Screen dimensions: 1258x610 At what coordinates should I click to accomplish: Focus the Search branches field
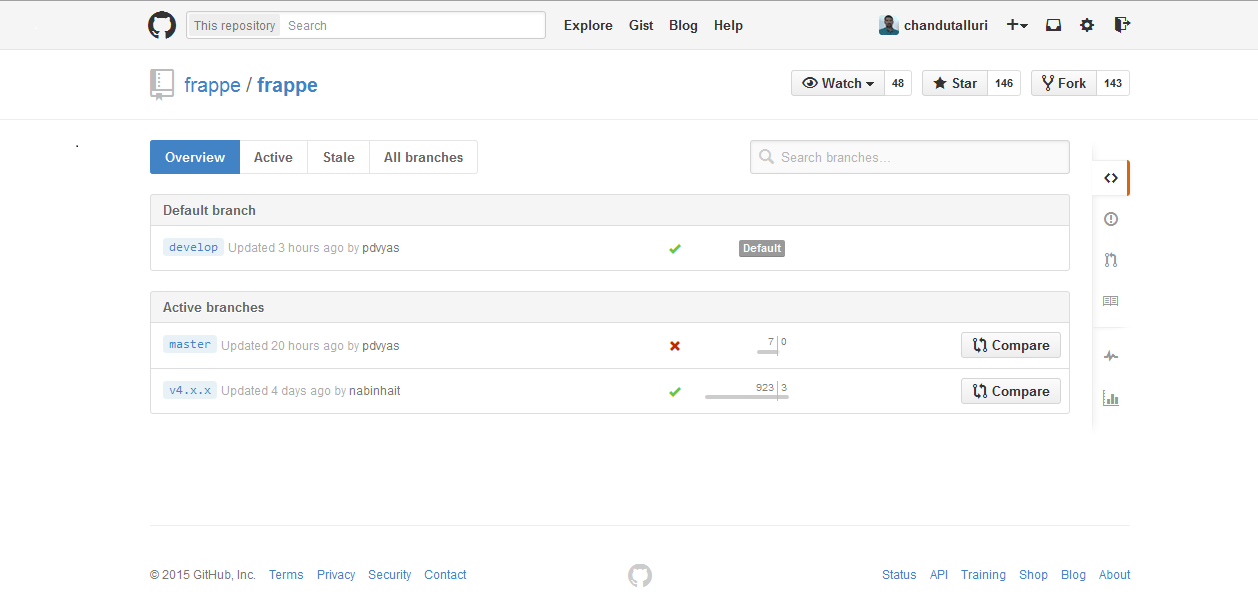[x=910, y=157]
